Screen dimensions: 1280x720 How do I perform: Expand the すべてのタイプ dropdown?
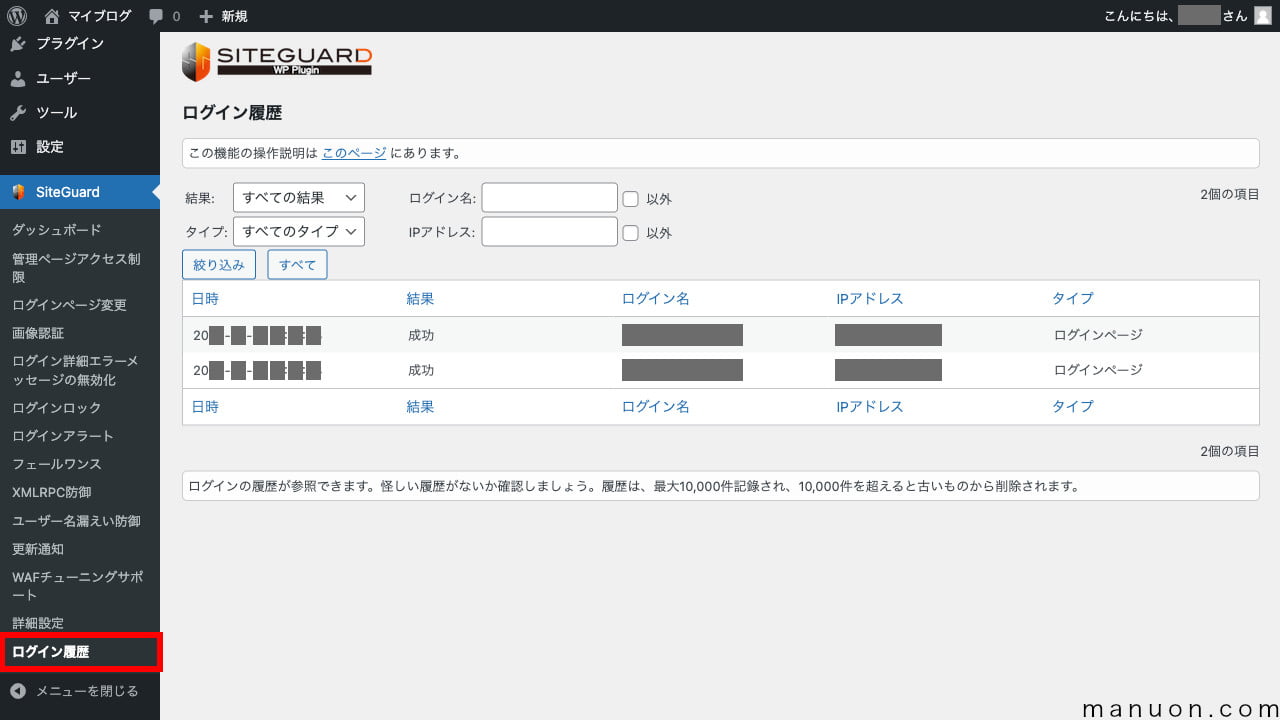click(299, 232)
